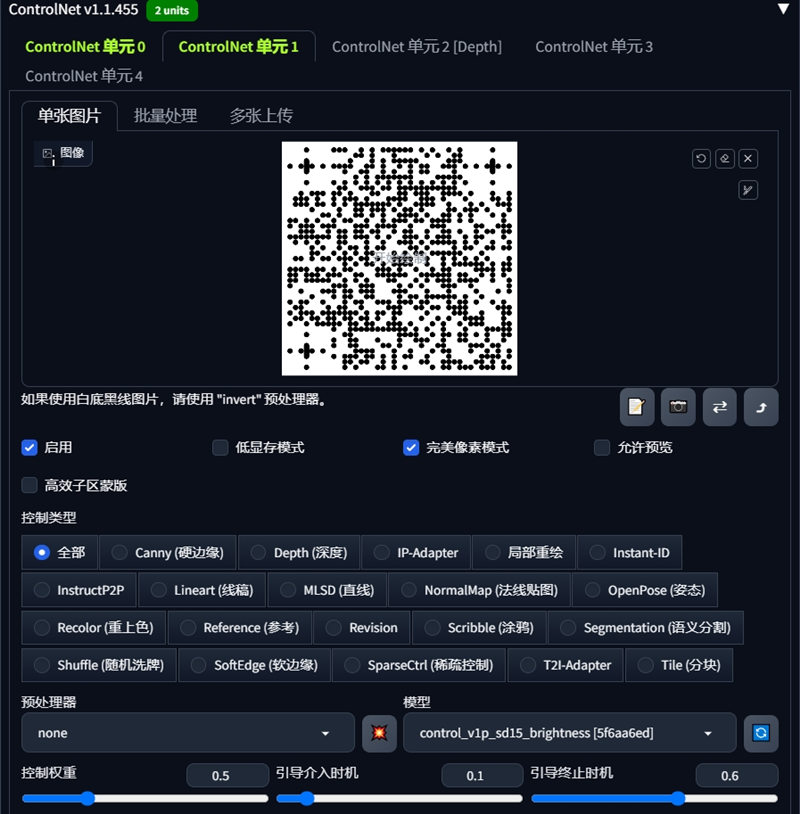
Task: Click the green 2 units badge
Action: tap(172, 10)
